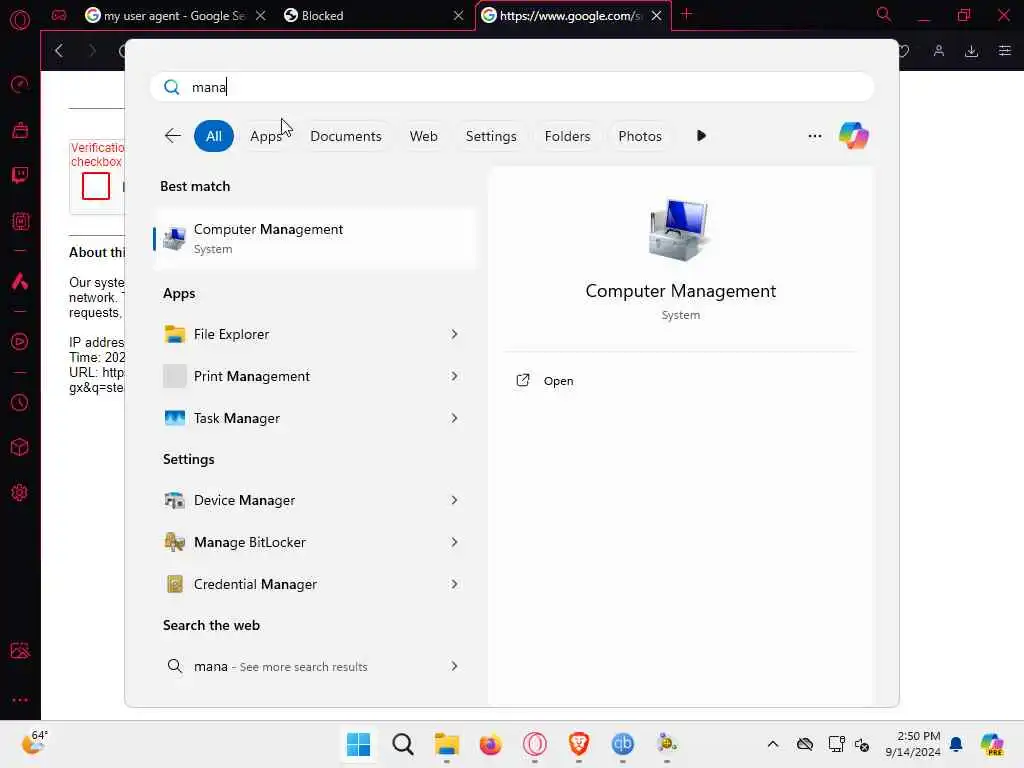Click the Opera search tabs magnifier icon

[883, 14]
